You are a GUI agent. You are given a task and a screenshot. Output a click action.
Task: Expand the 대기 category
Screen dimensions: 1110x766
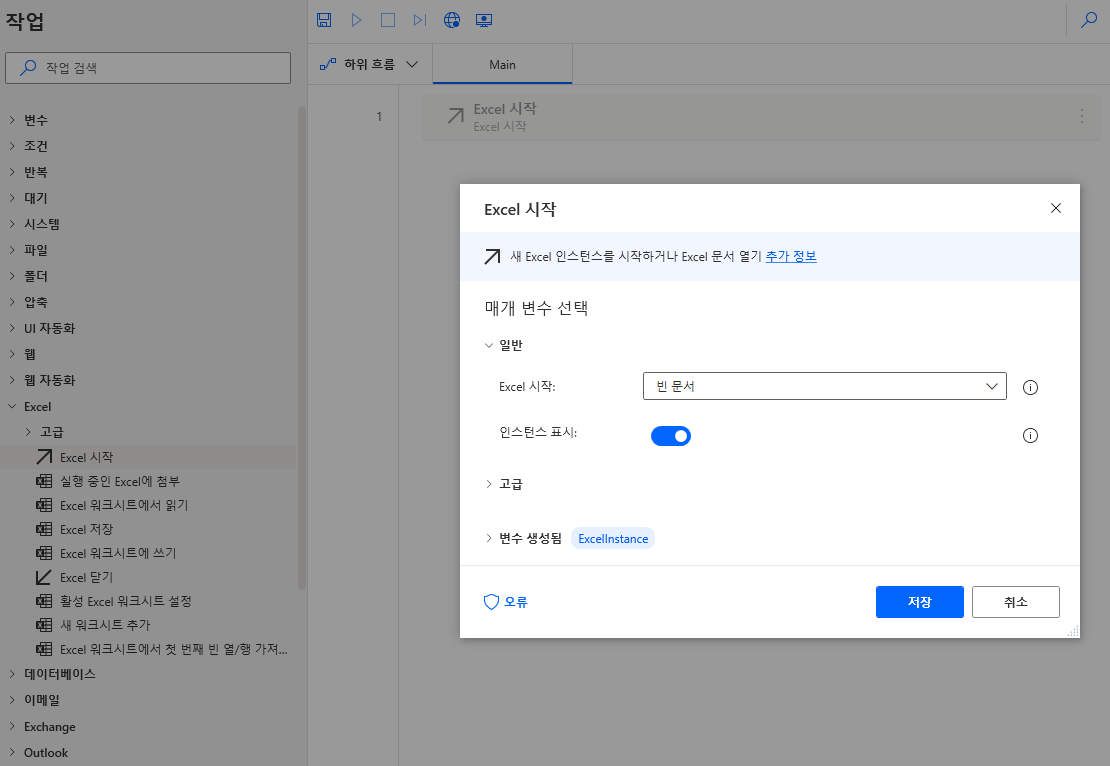[12, 198]
